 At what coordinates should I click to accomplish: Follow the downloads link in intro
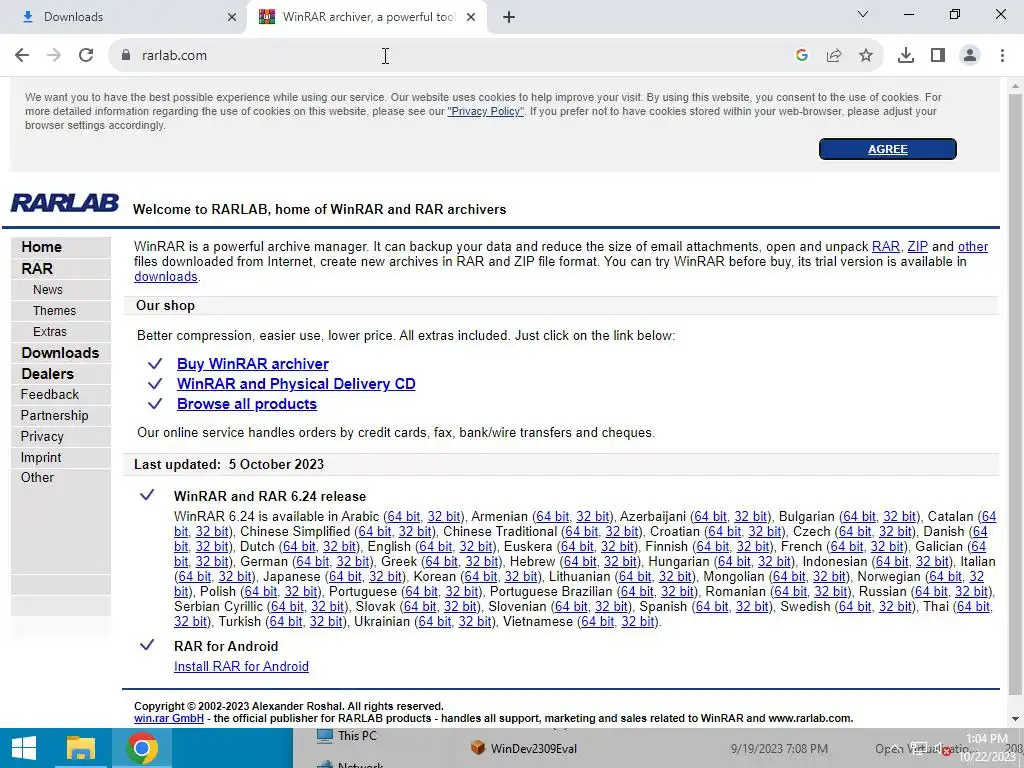point(166,276)
